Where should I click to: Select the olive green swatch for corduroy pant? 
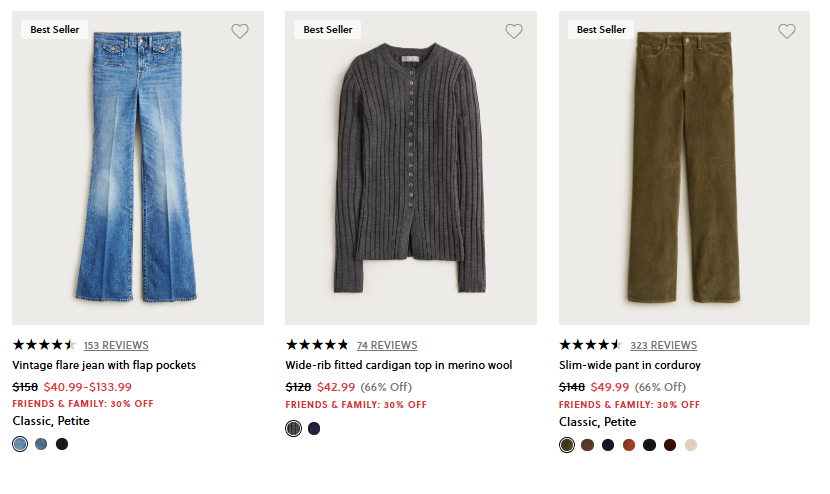coord(567,445)
